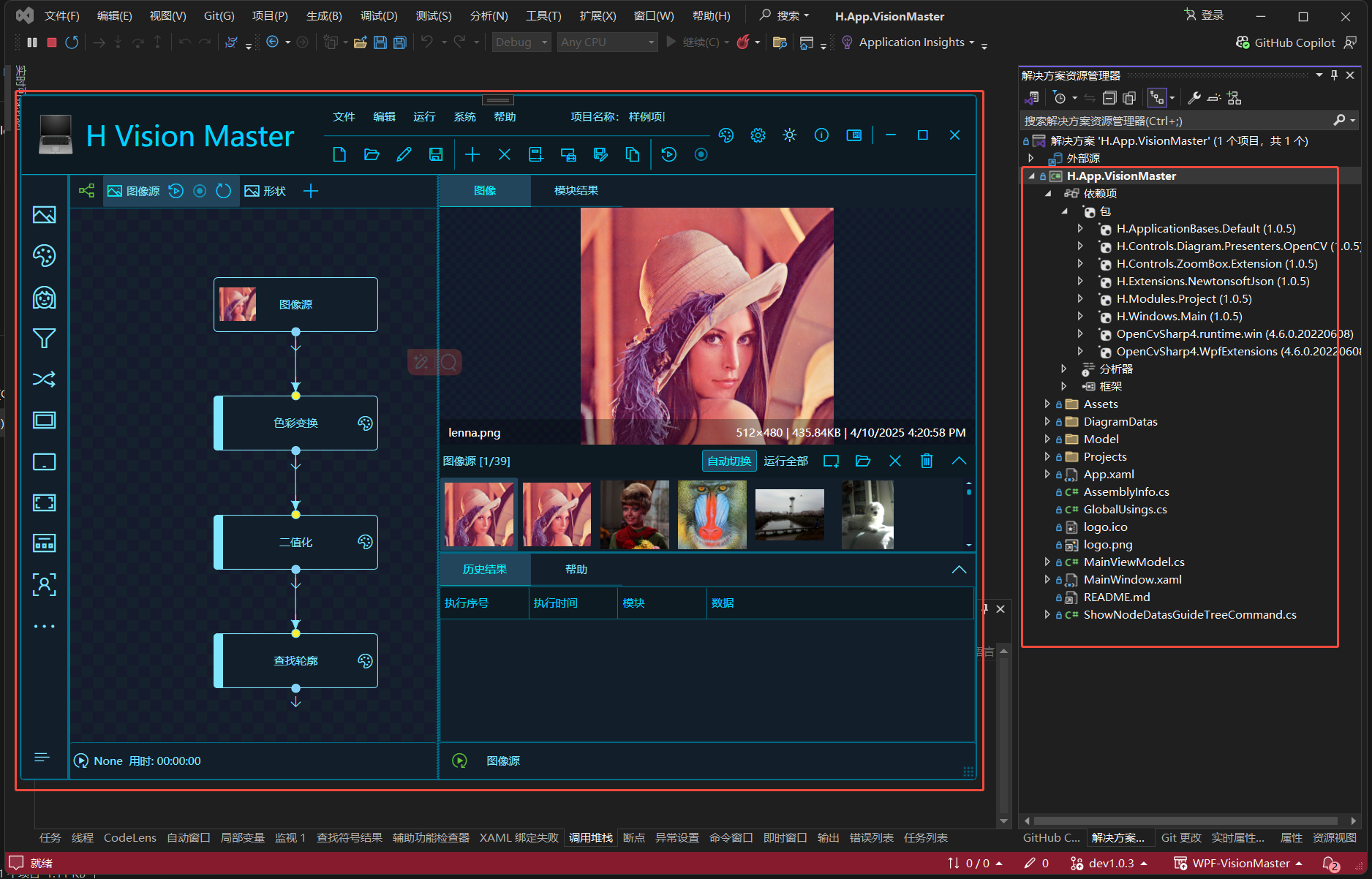Click the 执行时间 column header

556,603
